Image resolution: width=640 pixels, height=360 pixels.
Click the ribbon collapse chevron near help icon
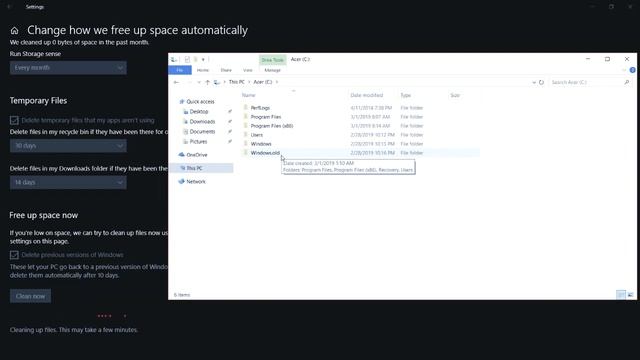coord(624,70)
